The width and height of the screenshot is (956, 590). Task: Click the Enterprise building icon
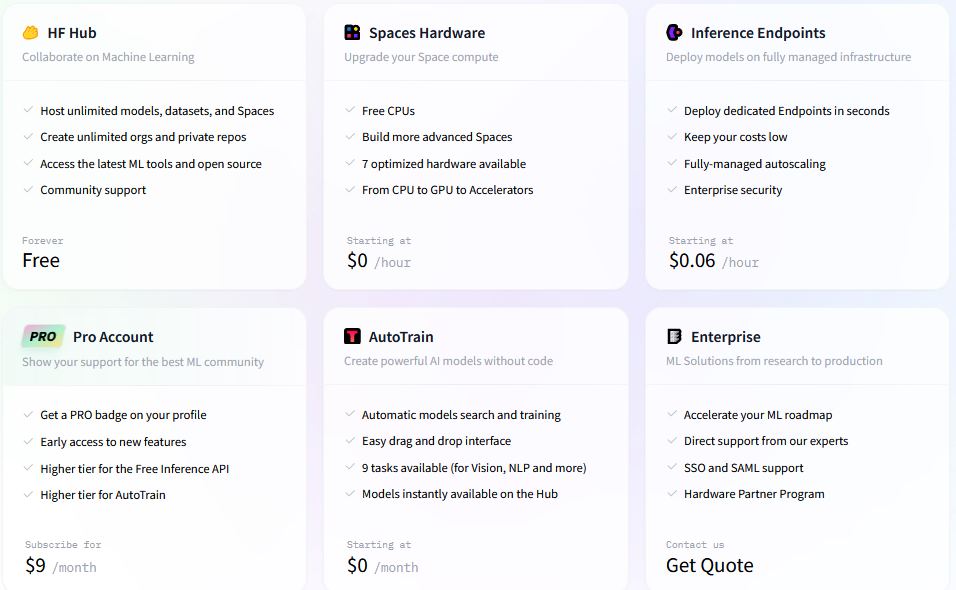click(x=674, y=336)
